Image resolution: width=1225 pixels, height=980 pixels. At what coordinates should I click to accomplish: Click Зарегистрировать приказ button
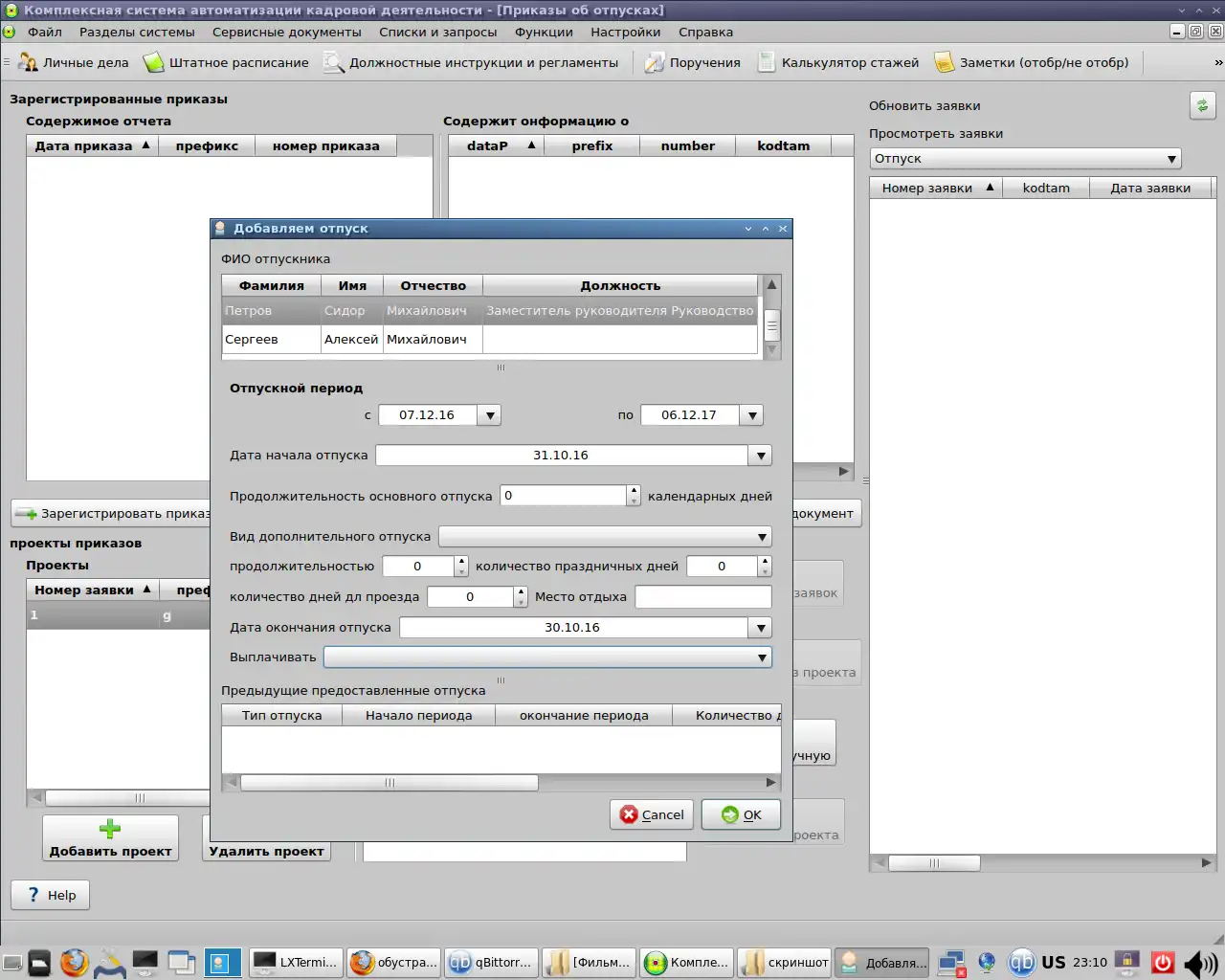pos(113,514)
